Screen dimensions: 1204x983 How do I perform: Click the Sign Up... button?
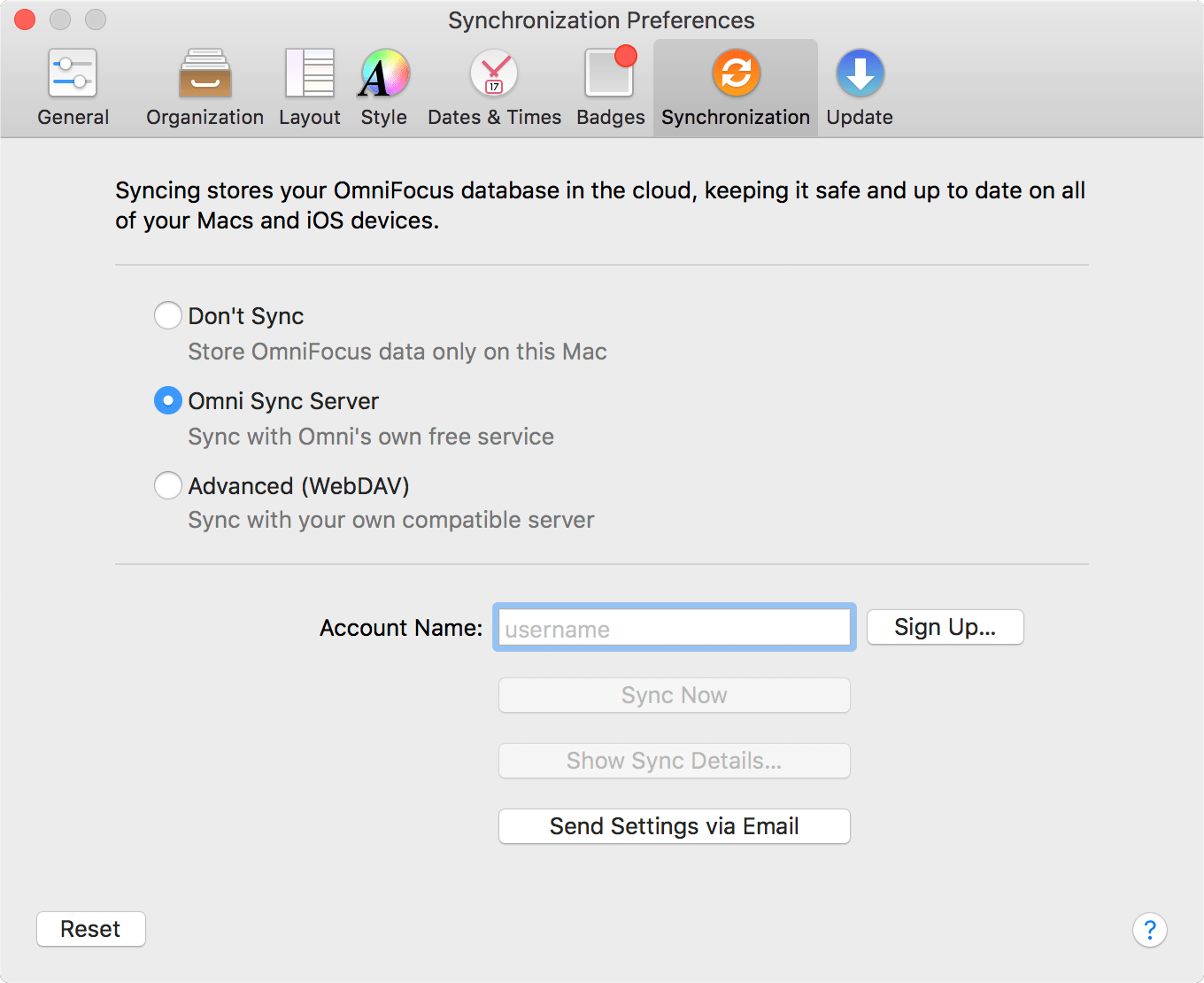coord(945,627)
